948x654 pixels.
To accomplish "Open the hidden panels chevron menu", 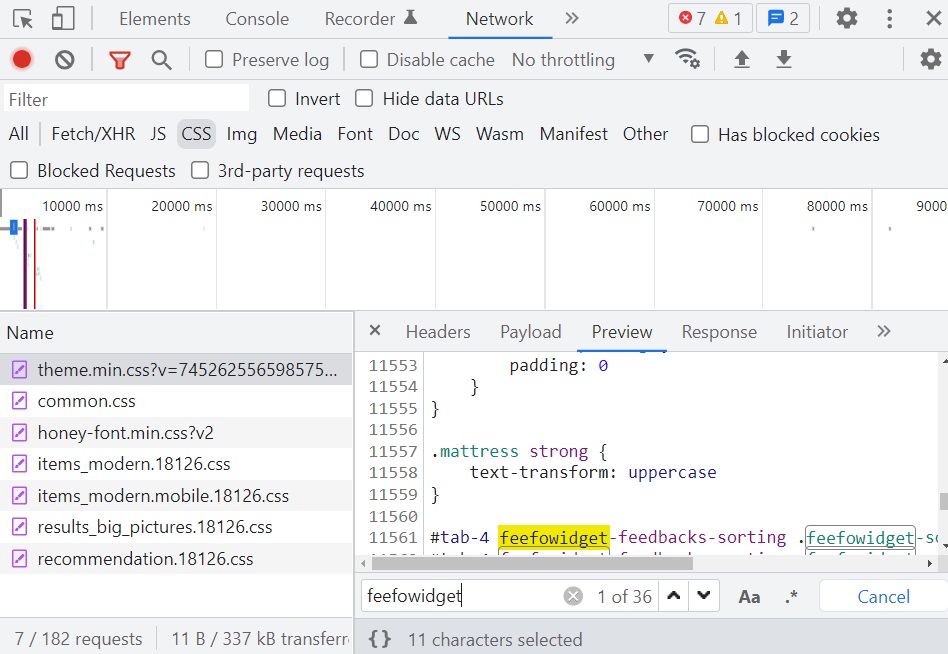I will click(572, 18).
